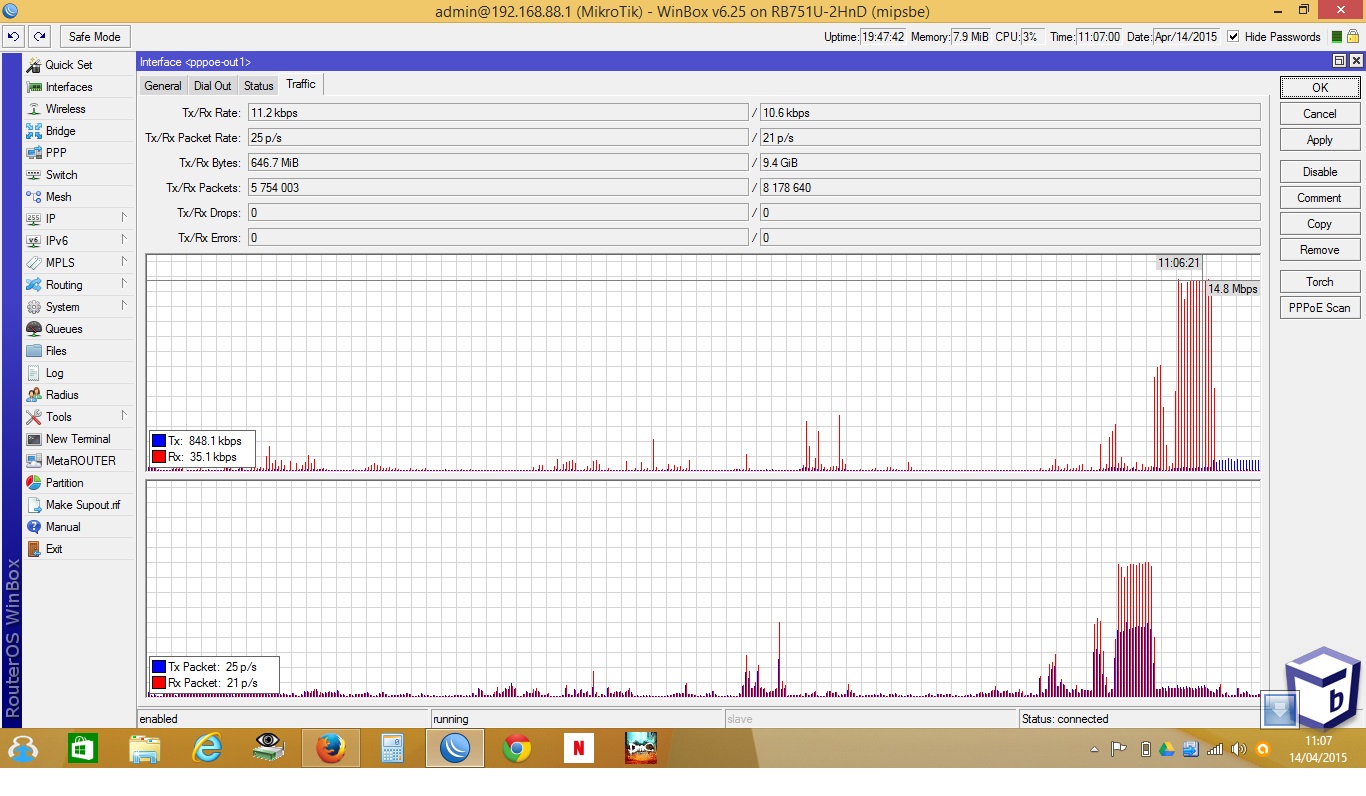
Task: Open Netflix from the taskbar
Action: click(578, 748)
